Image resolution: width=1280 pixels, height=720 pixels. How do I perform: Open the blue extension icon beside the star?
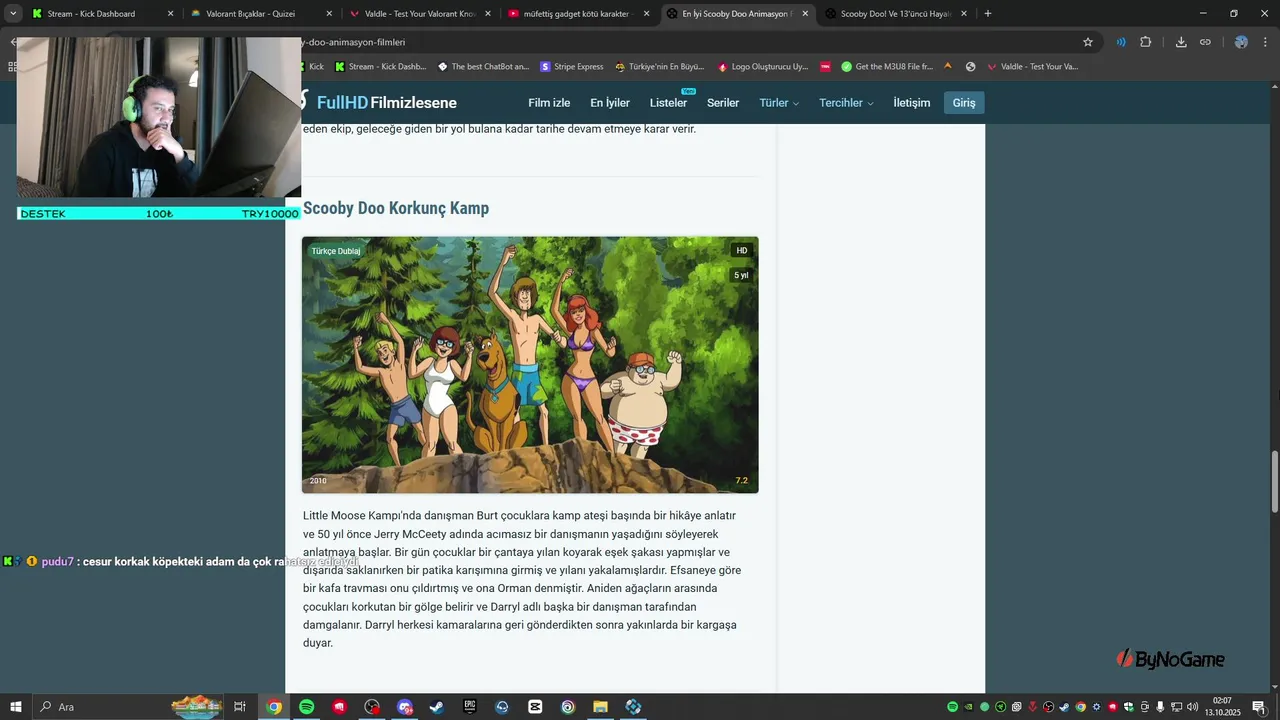1121,42
